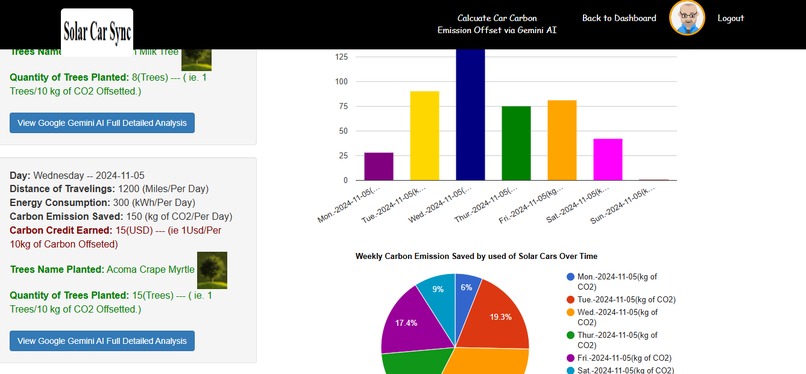Select the green Thursday bar in chart
This screenshot has width=806, height=374.
coord(516,143)
